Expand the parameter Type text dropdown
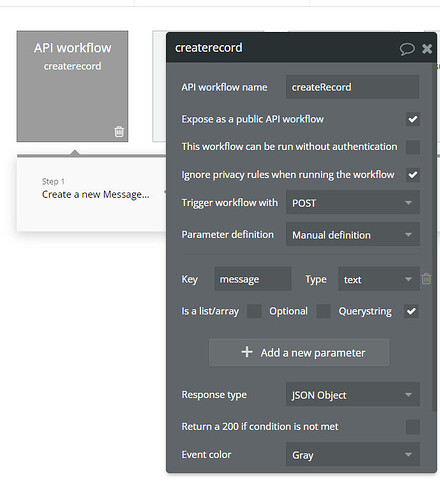This screenshot has height=500, width=440. [x=378, y=279]
